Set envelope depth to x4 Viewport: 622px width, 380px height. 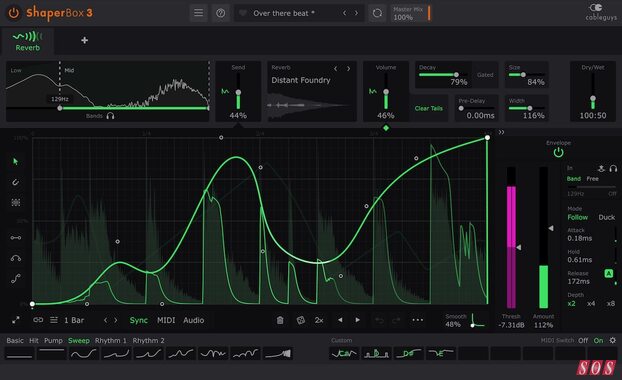(x=591, y=303)
